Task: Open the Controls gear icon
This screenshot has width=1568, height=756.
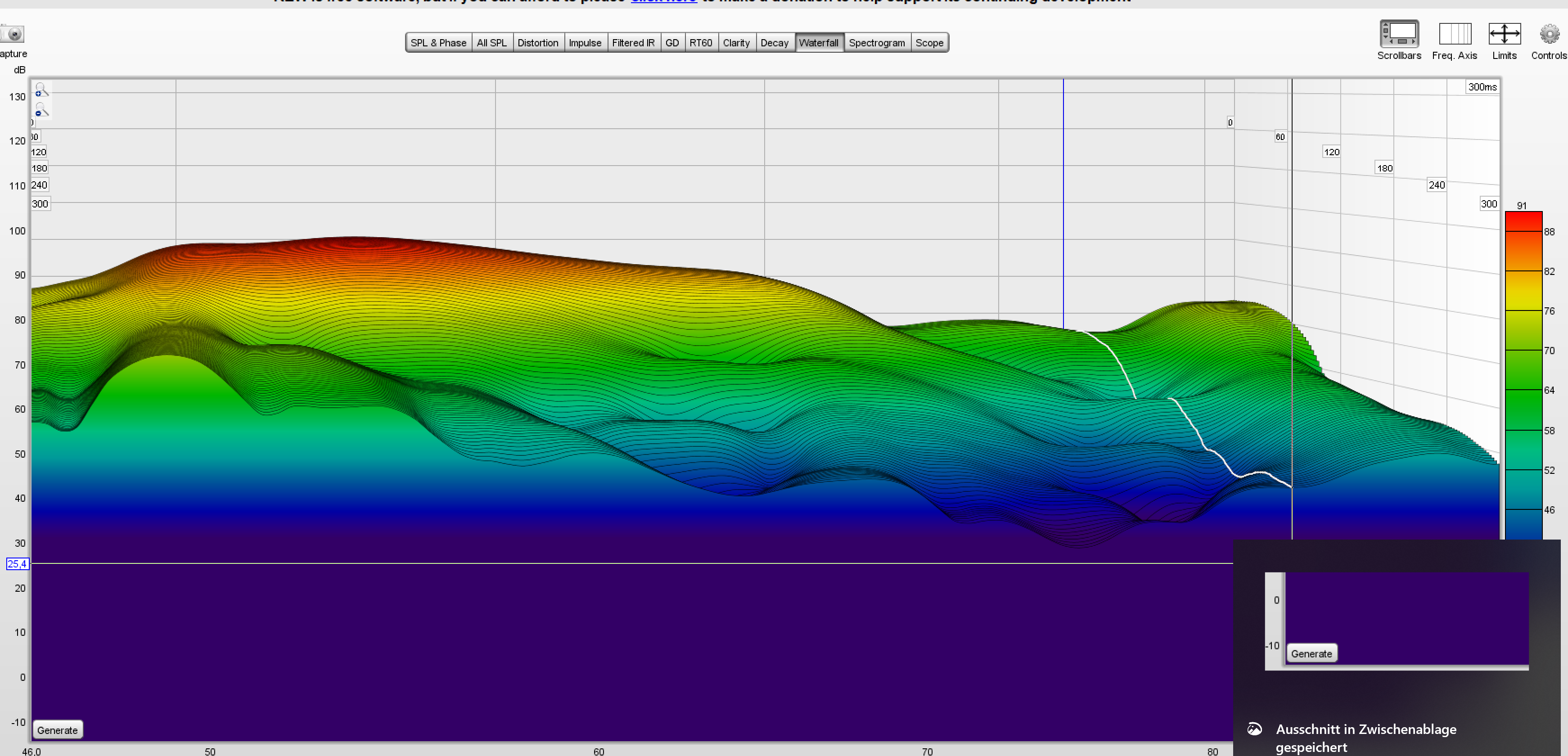Action: [x=1549, y=34]
